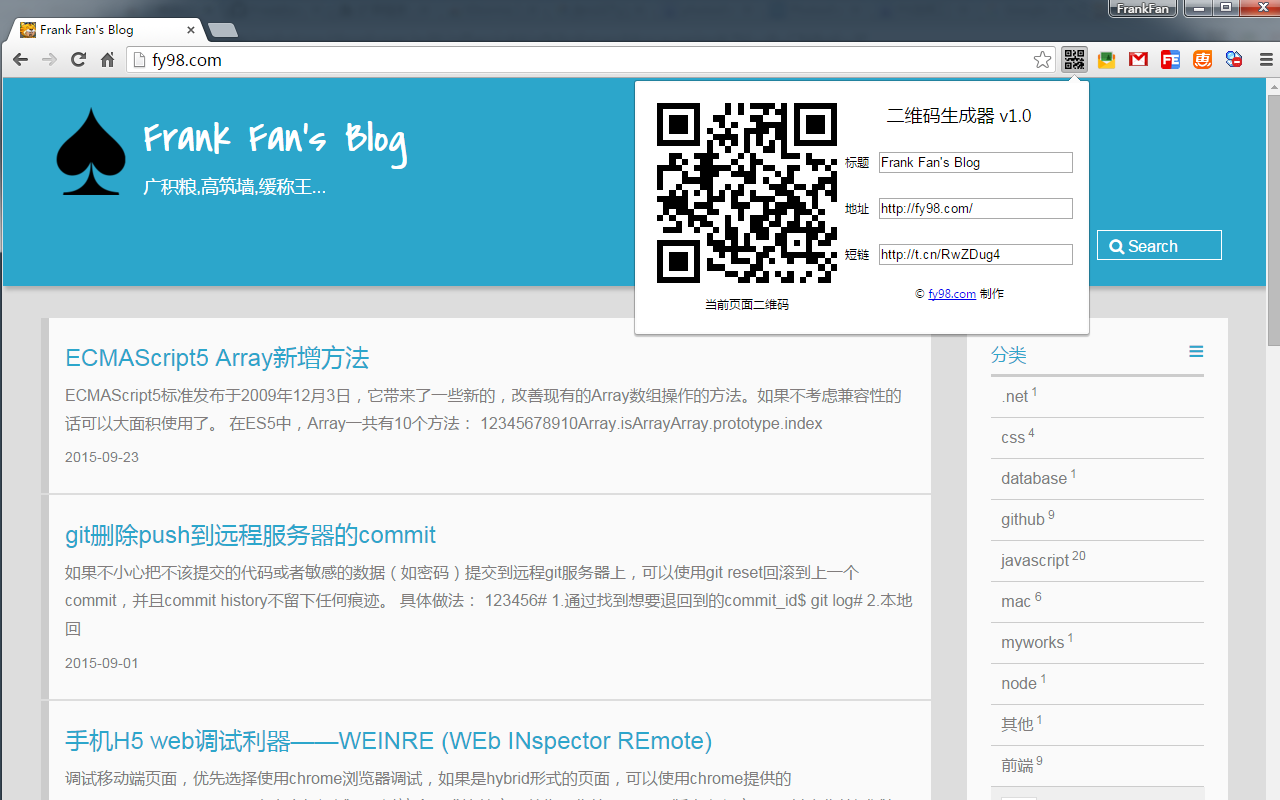
Task: Click the 地址 URL input field
Action: 975,208
